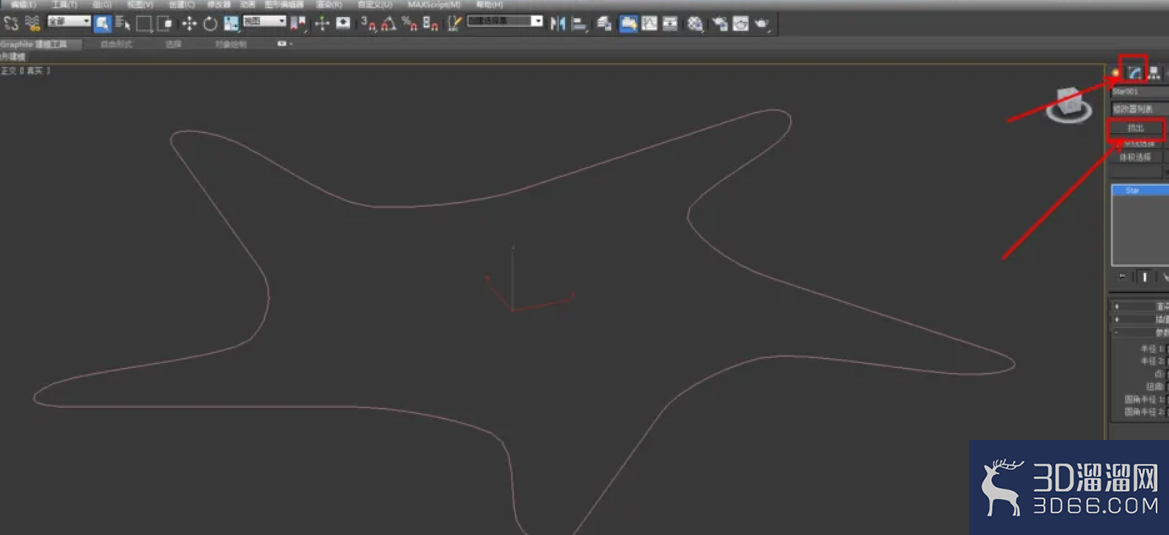
Task: Click the Extrude modifier button
Action: click(x=1136, y=127)
